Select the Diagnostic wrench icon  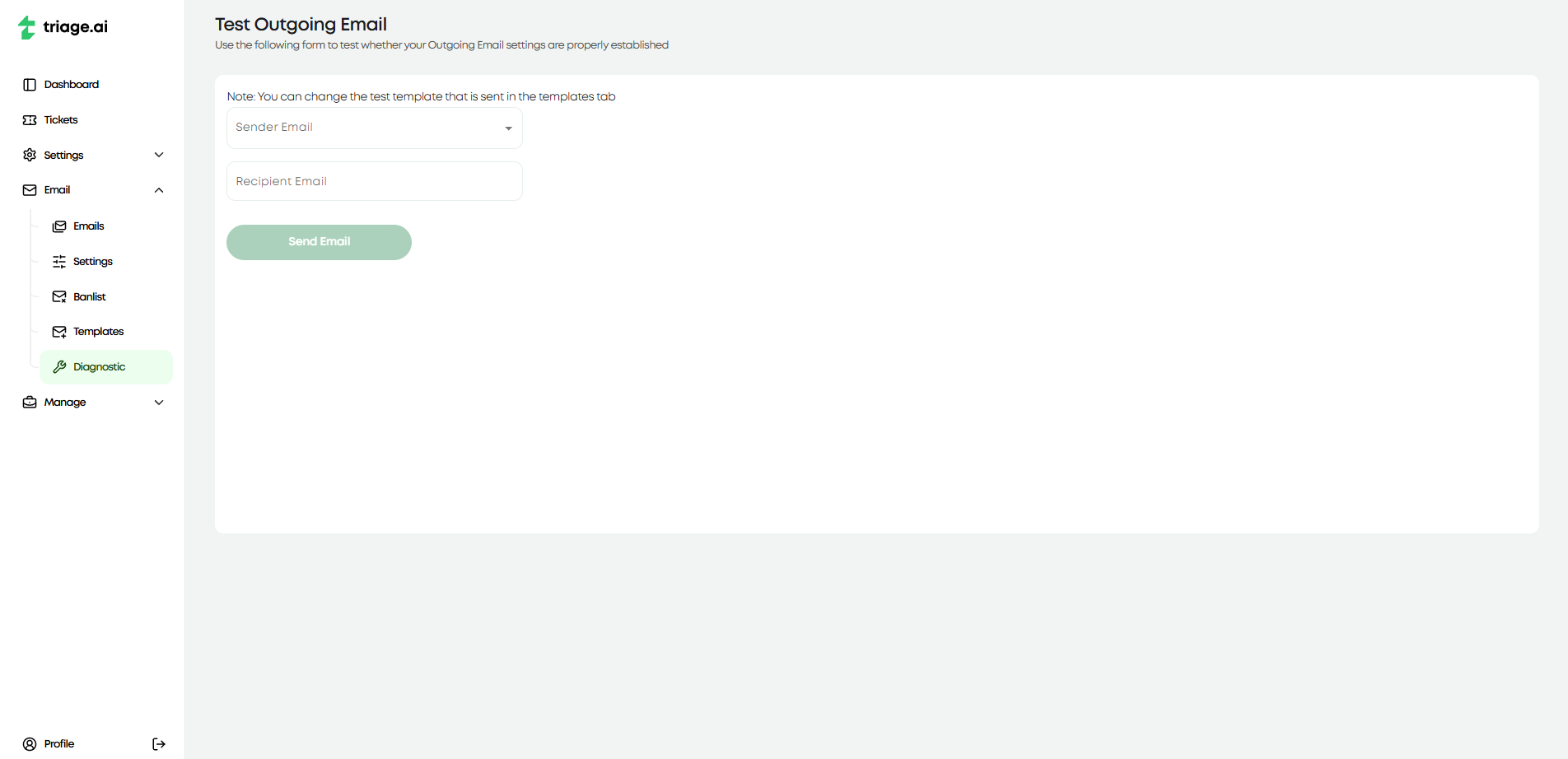59,366
